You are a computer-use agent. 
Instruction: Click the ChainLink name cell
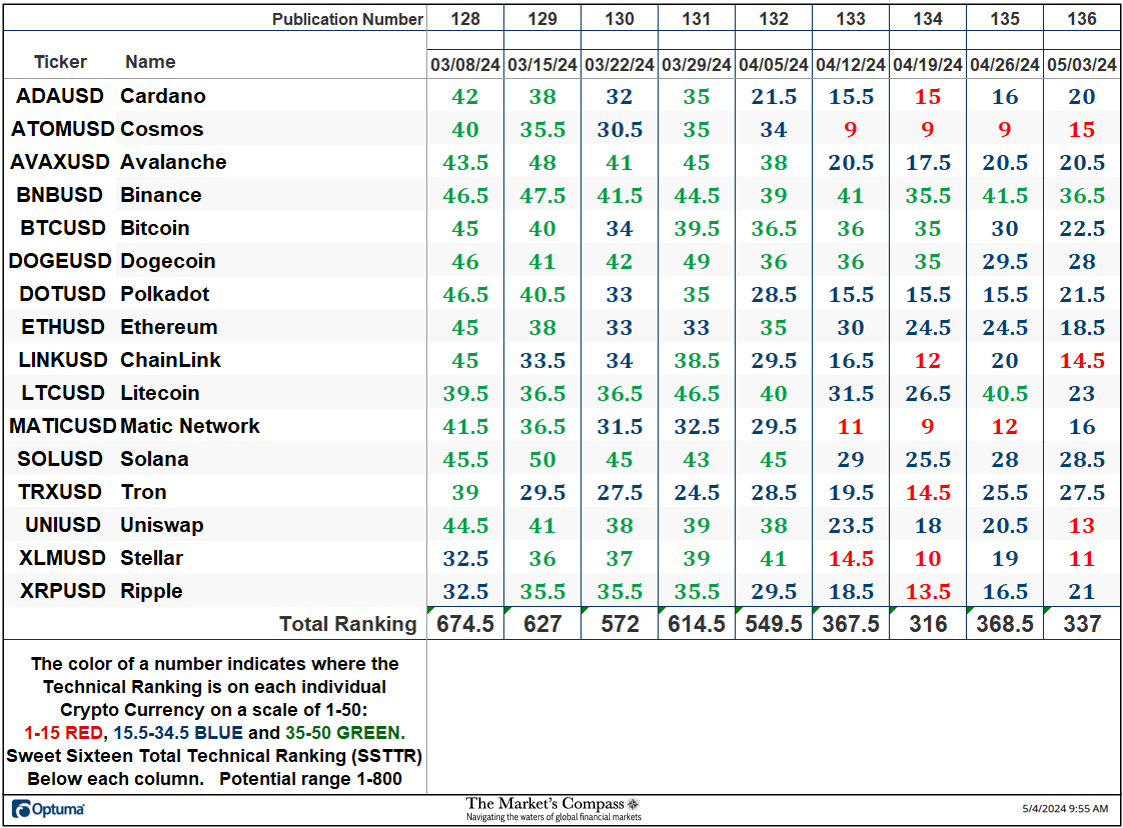click(170, 360)
